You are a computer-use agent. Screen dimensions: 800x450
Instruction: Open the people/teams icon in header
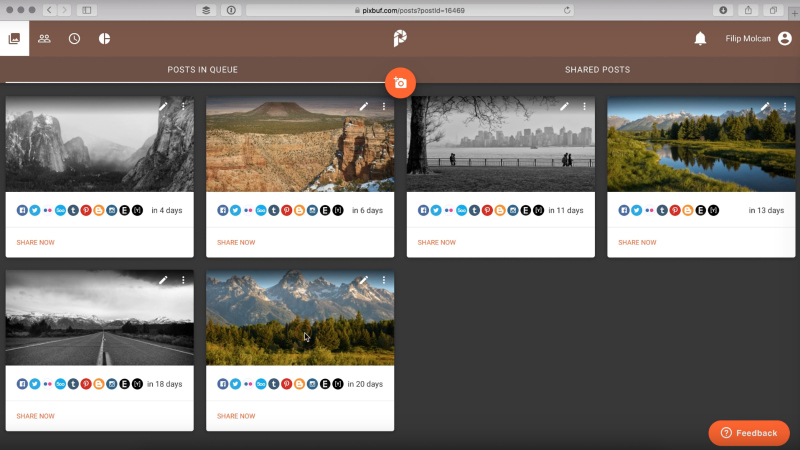point(44,39)
